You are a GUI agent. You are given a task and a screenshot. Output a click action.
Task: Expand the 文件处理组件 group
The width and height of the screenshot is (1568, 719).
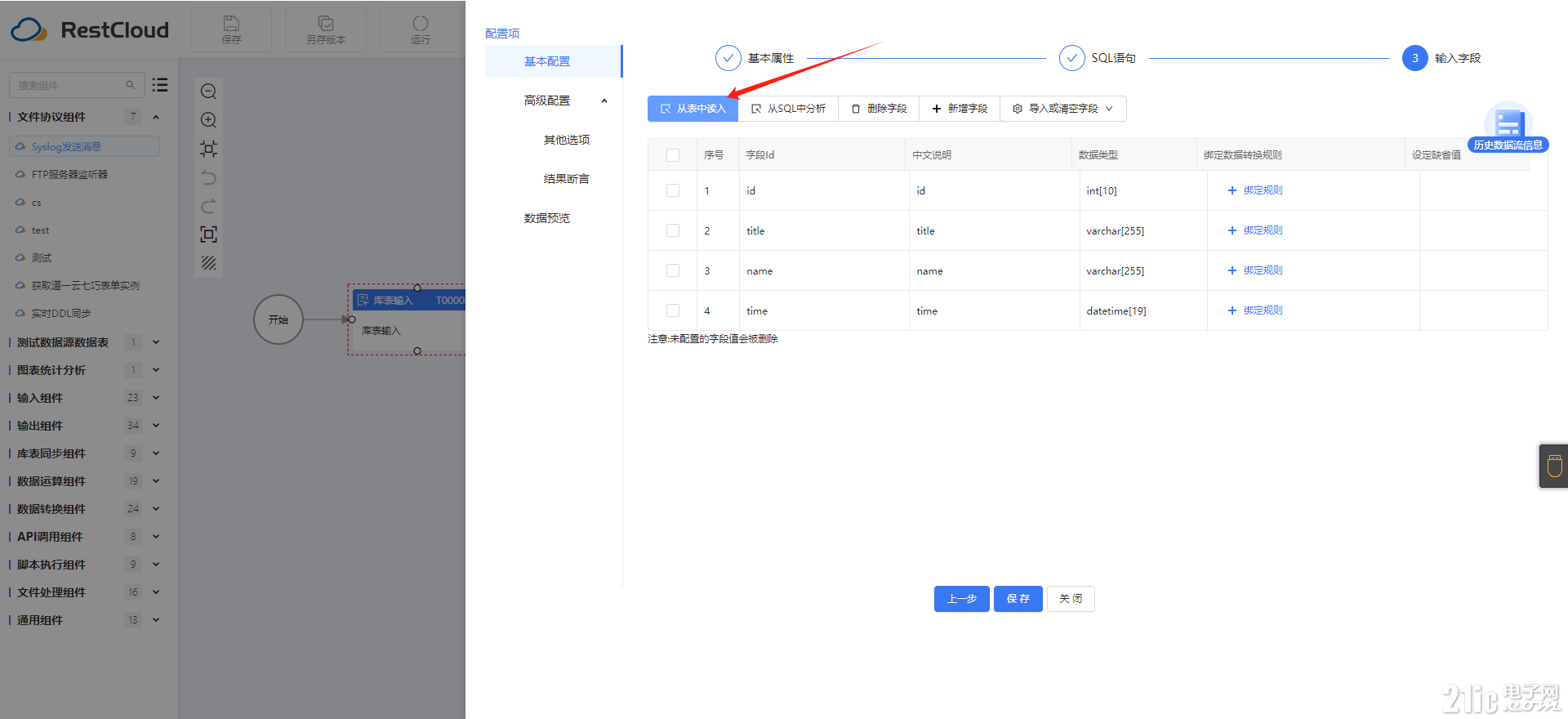[156, 592]
